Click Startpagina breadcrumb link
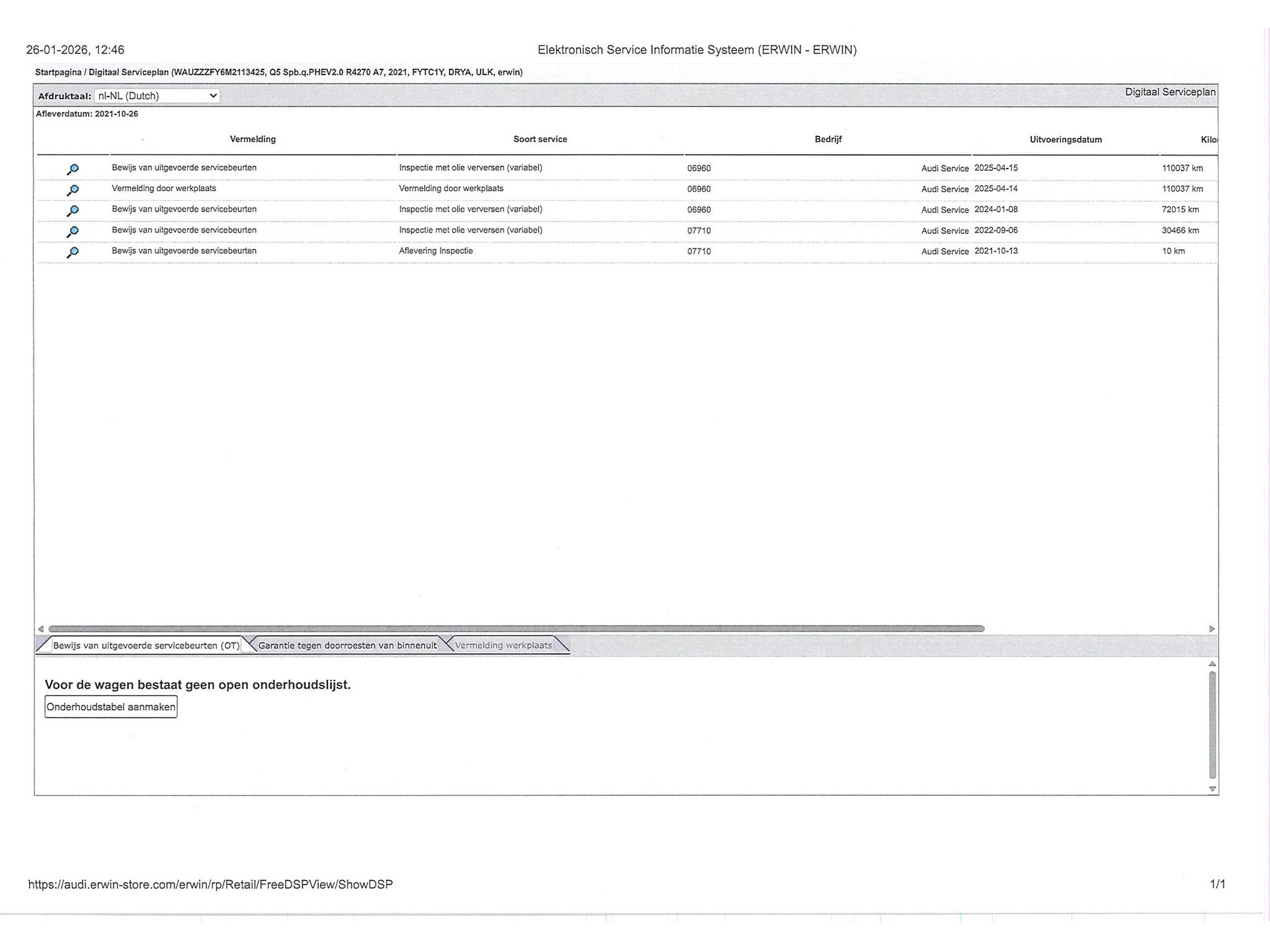 (58, 72)
